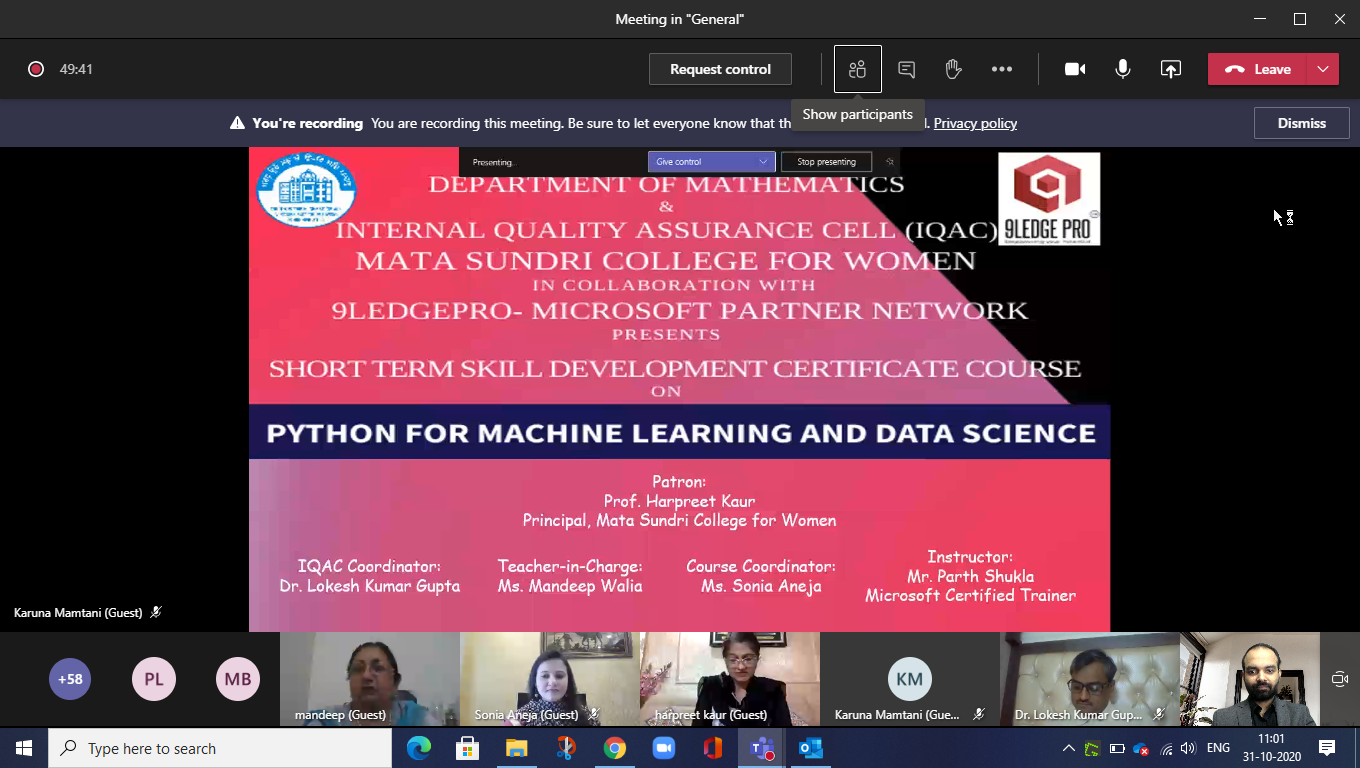Open Microsoft Office from taskbar

click(x=712, y=748)
